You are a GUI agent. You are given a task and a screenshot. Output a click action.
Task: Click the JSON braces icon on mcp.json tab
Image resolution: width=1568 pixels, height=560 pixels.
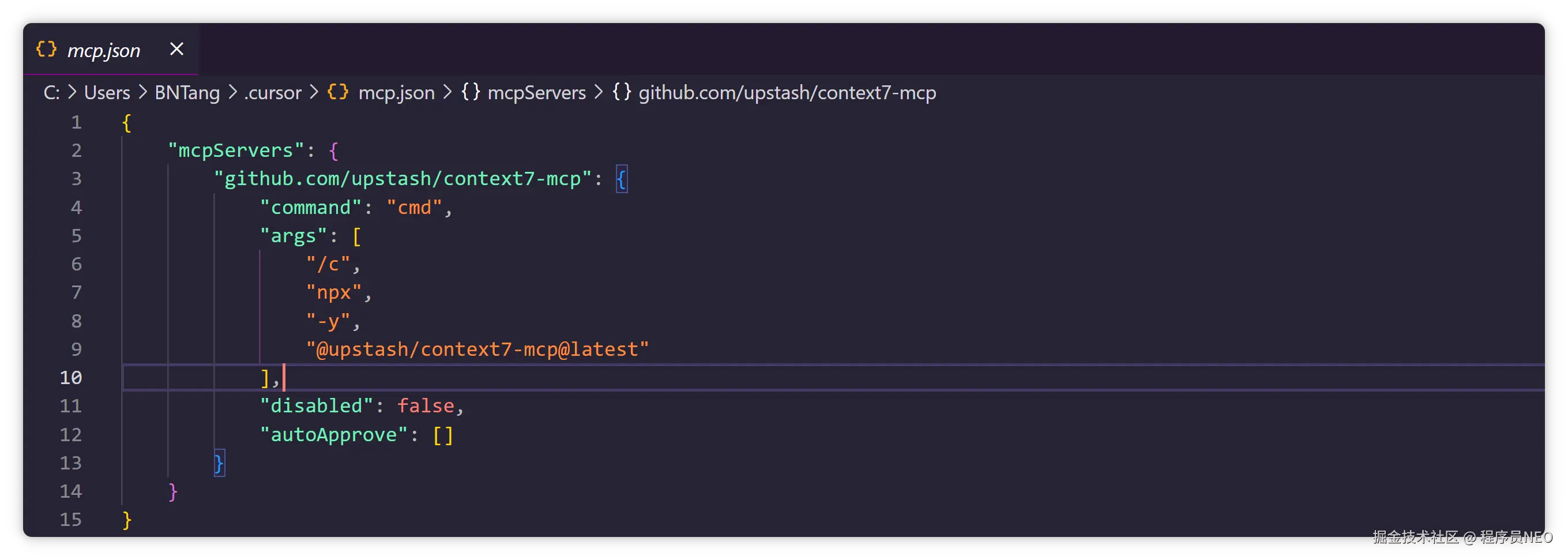[46, 49]
